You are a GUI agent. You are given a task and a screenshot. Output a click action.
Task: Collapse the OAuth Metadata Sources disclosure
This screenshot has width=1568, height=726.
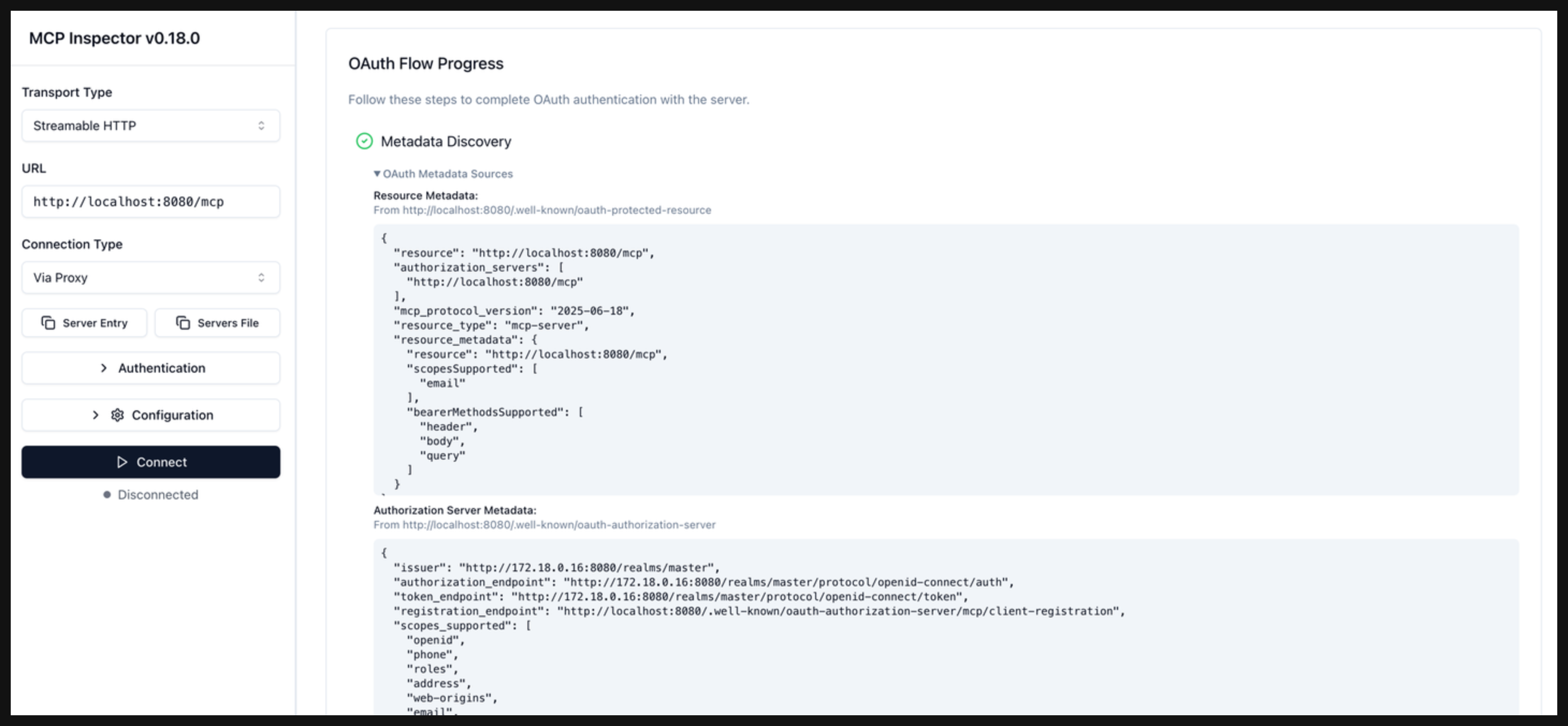[443, 174]
